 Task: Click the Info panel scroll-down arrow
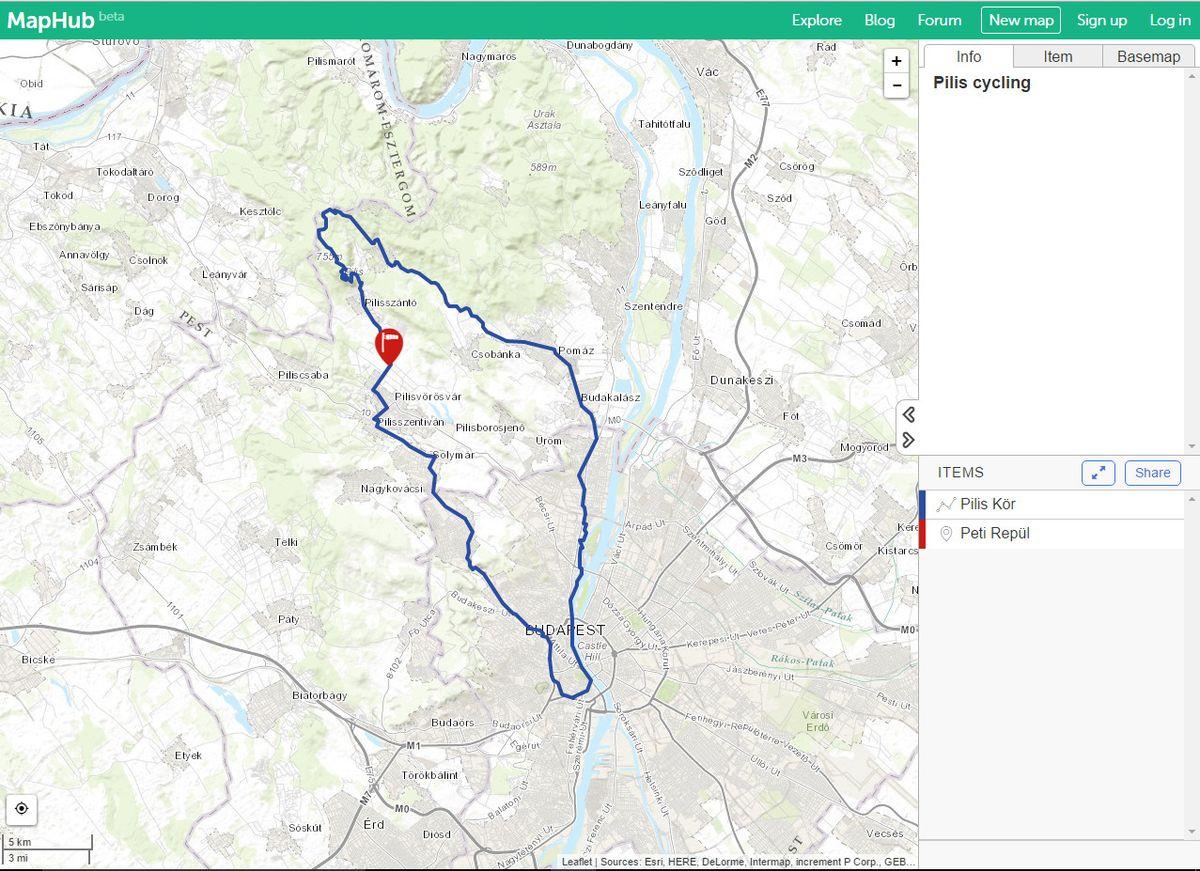[1191, 446]
